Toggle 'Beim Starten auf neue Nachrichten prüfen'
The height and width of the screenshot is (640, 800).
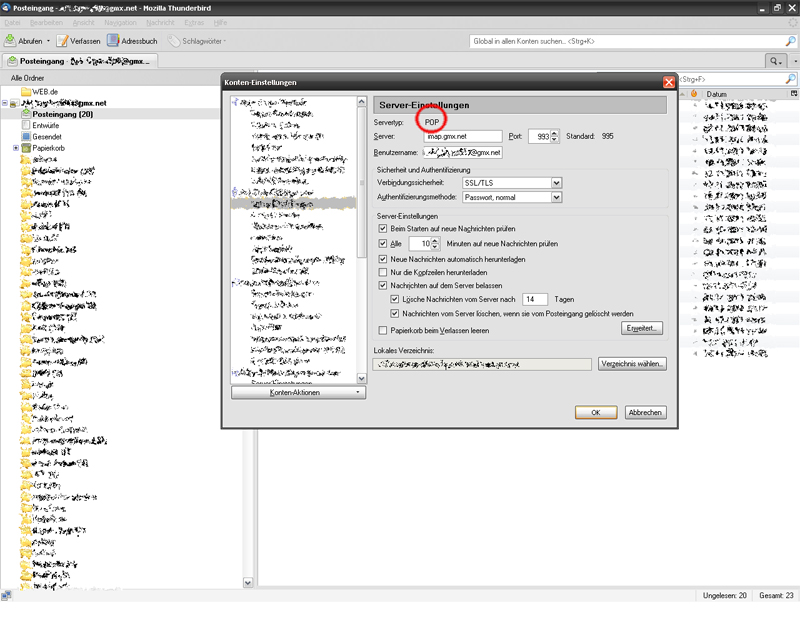point(383,229)
